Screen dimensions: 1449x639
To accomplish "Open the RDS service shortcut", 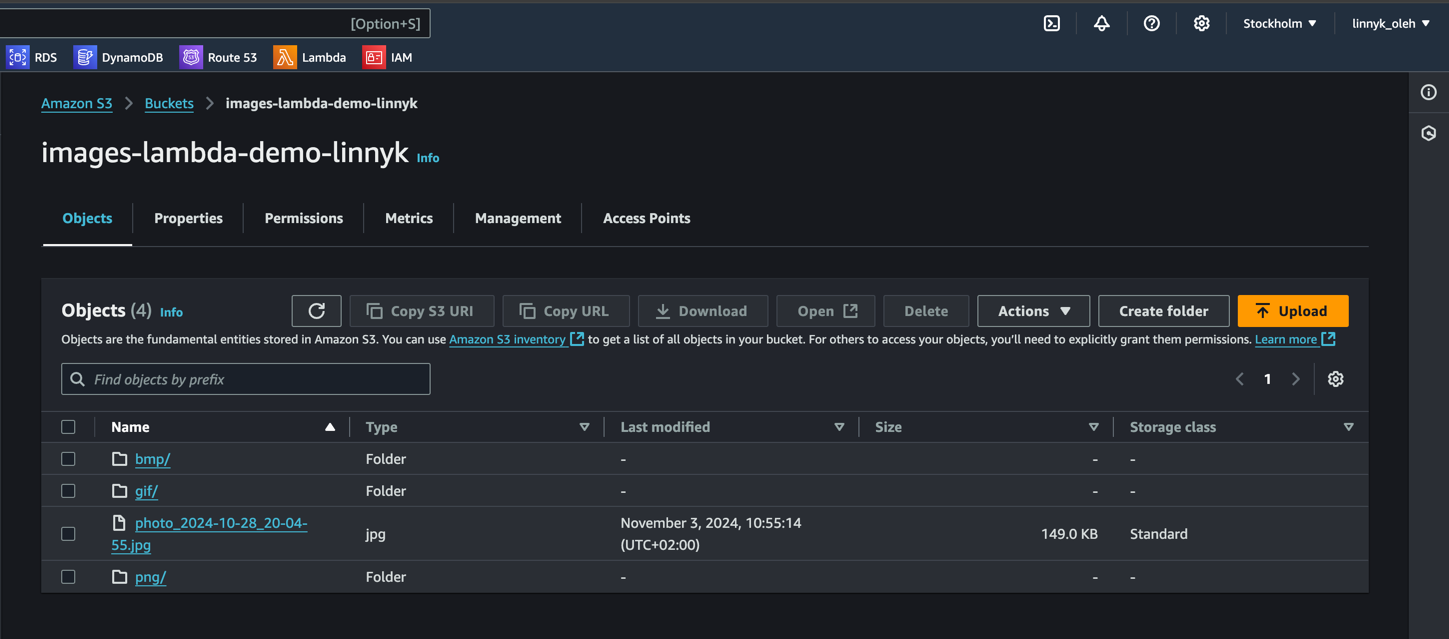I will pyautogui.click(x=32, y=57).
